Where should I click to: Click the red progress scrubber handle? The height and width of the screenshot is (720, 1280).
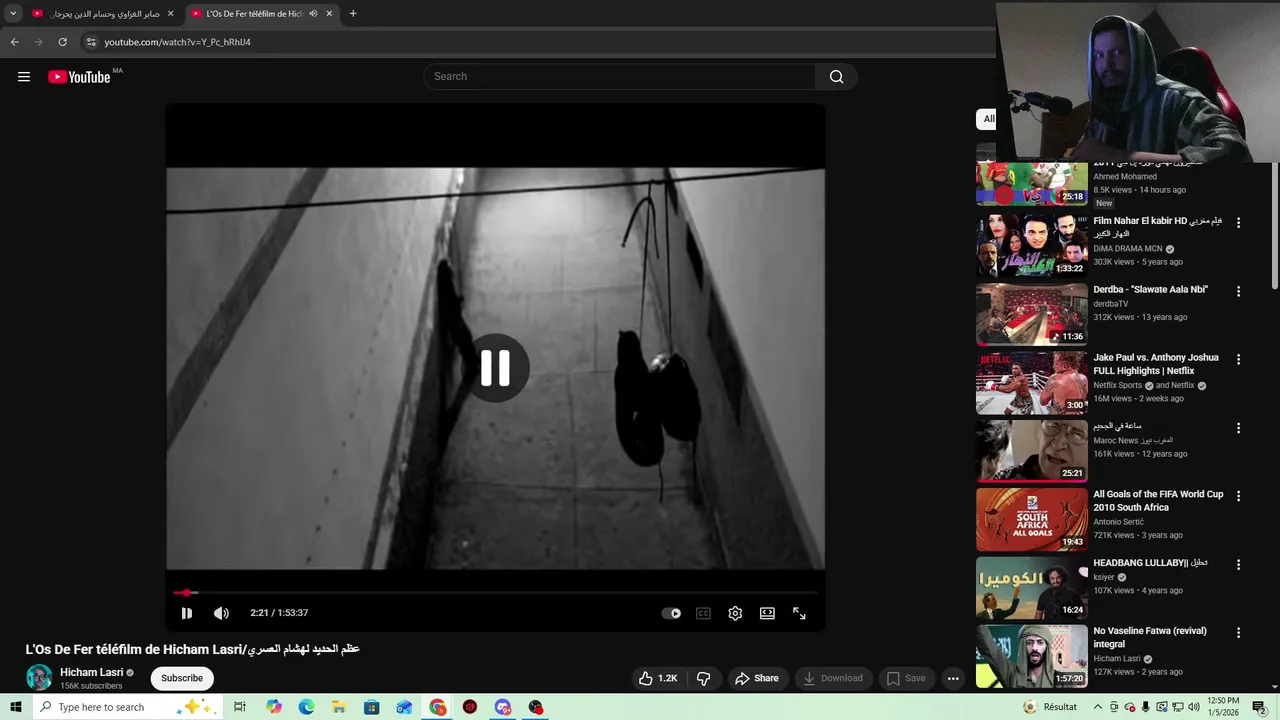[186, 593]
